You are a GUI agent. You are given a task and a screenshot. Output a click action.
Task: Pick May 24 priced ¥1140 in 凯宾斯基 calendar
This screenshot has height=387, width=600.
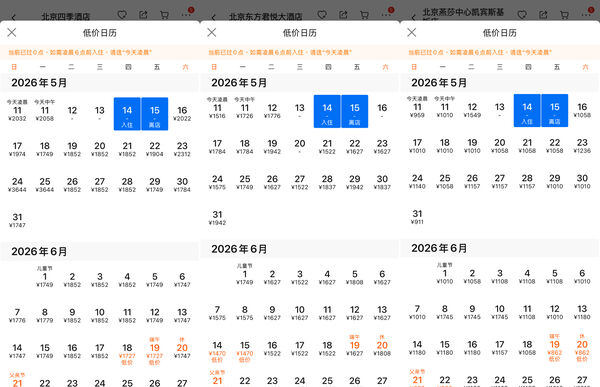tap(417, 181)
